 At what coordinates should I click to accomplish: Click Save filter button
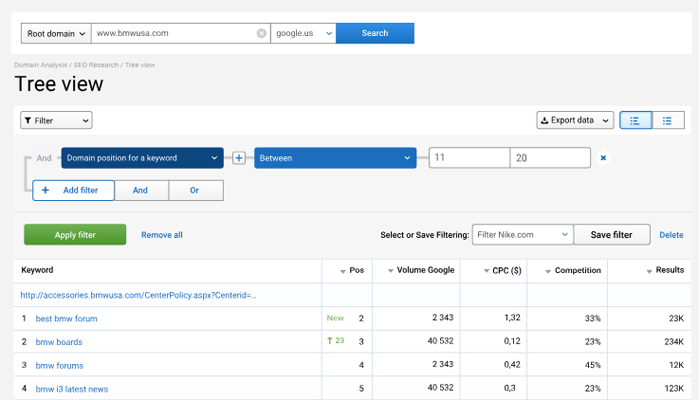click(612, 235)
